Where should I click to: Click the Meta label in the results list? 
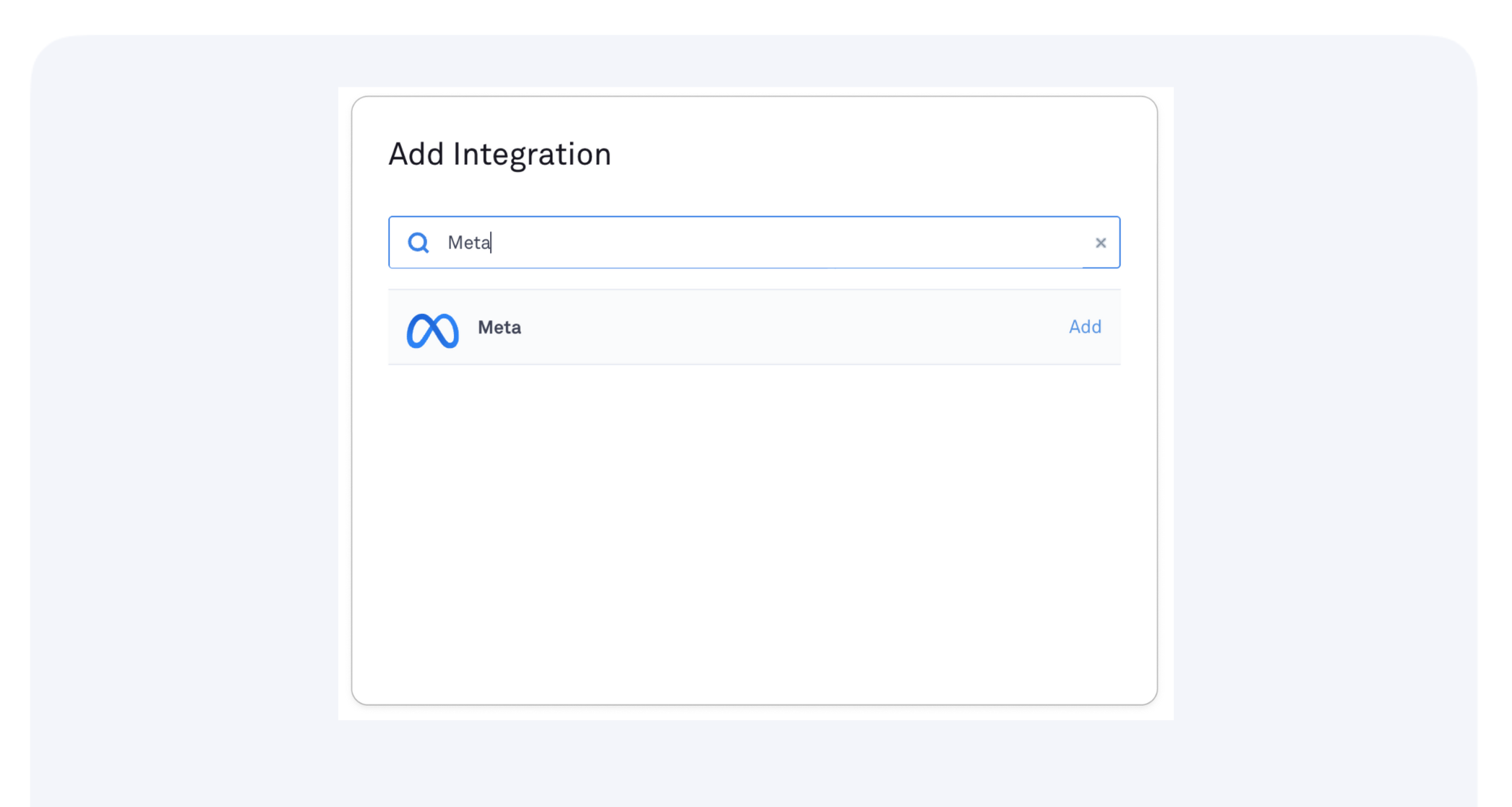(499, 327)
